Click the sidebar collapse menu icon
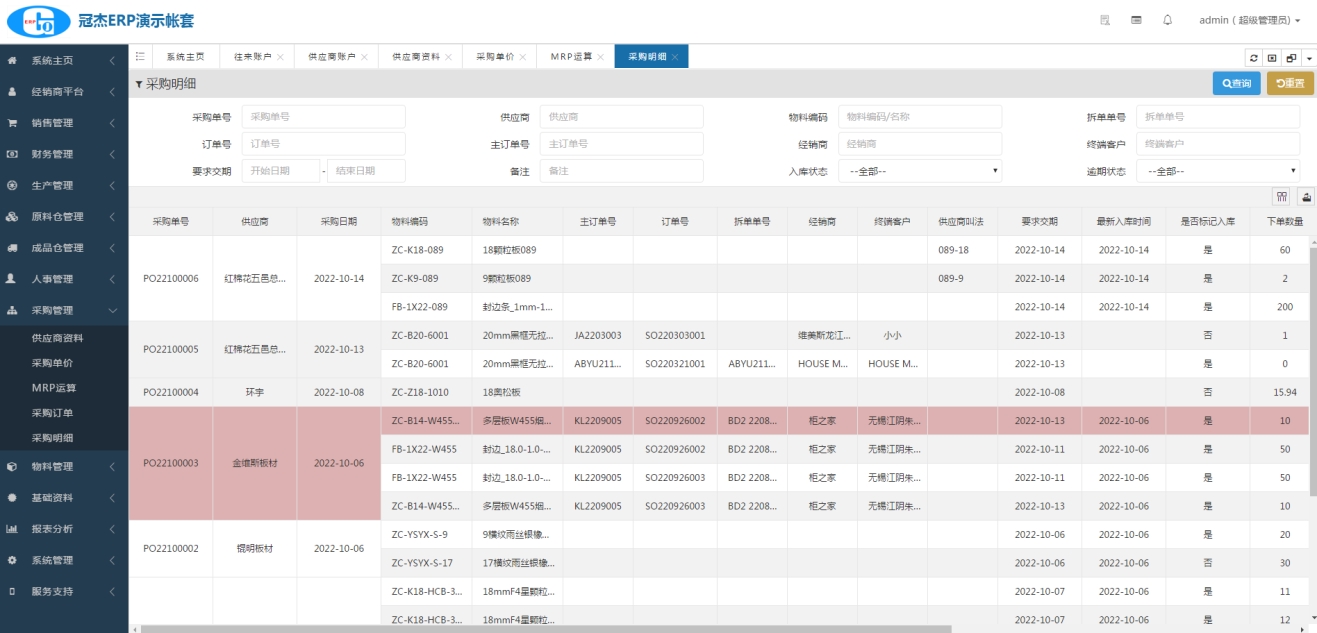Viewport: 1317px width, 633px height. [140, 57]
